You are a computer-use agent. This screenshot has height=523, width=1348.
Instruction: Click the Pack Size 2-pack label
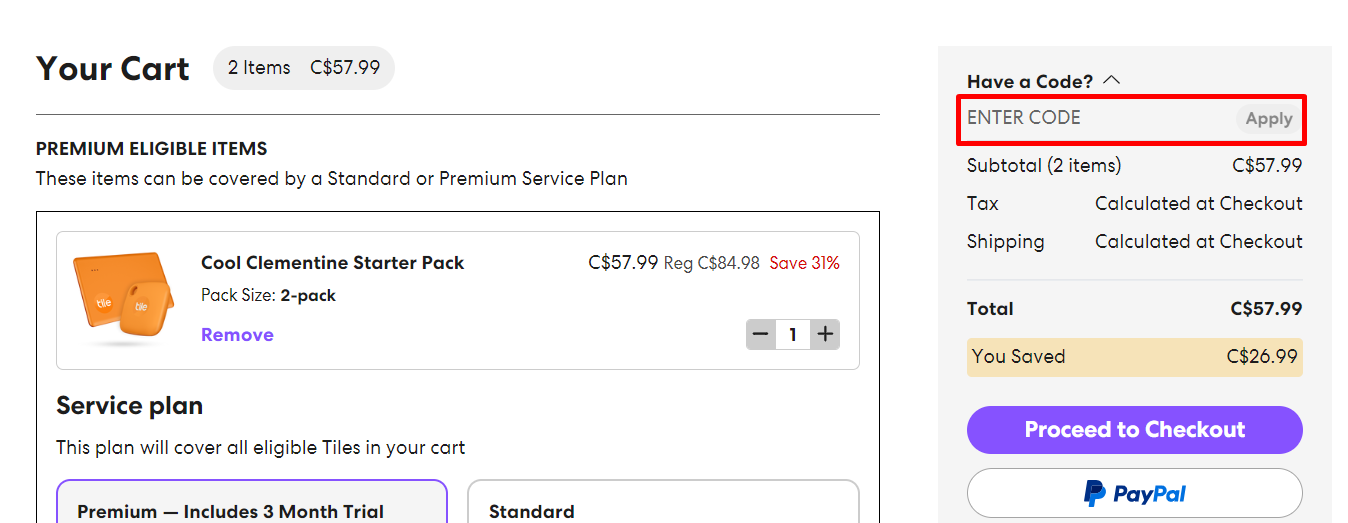click(268, 295)
